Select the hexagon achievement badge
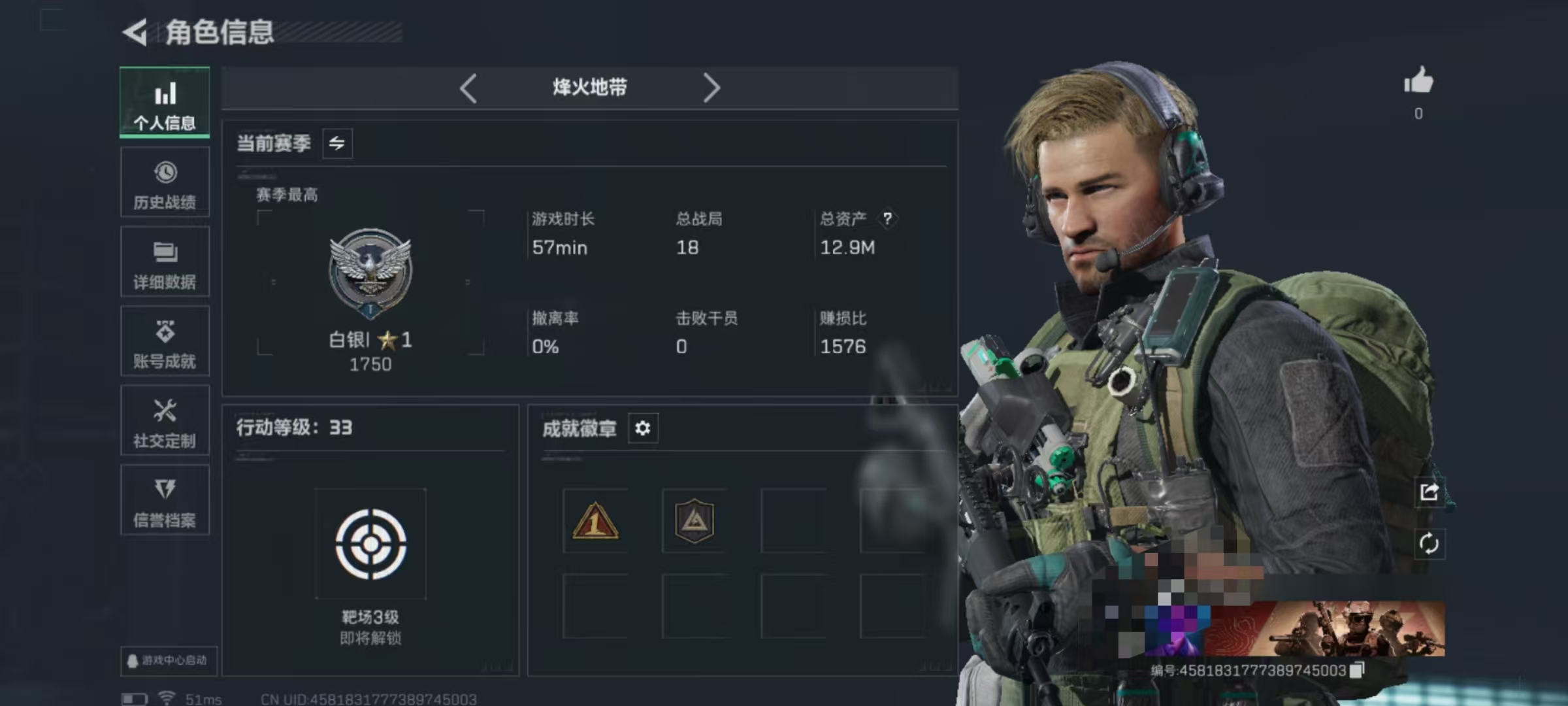This screenshot has width=1568, height=706. click(694, 521)
